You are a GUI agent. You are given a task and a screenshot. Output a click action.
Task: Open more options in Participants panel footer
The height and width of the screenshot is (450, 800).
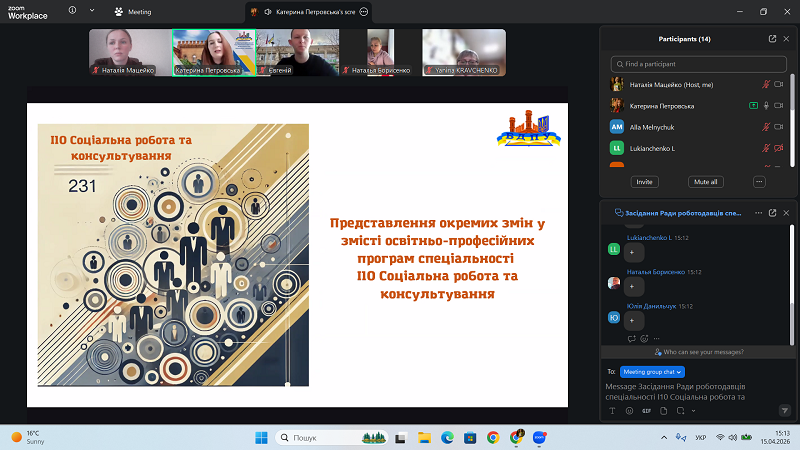click(x=759, y=182)
